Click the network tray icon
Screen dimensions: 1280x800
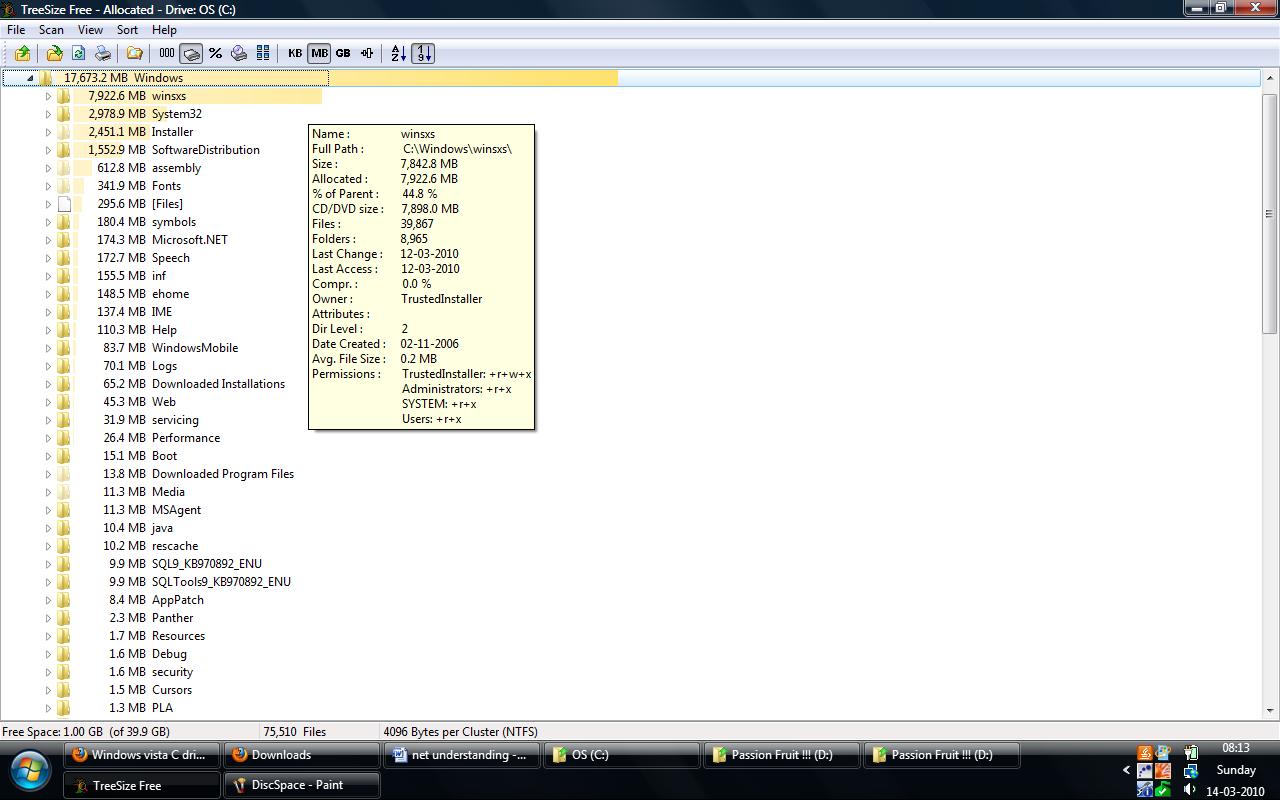point(1190,771)
